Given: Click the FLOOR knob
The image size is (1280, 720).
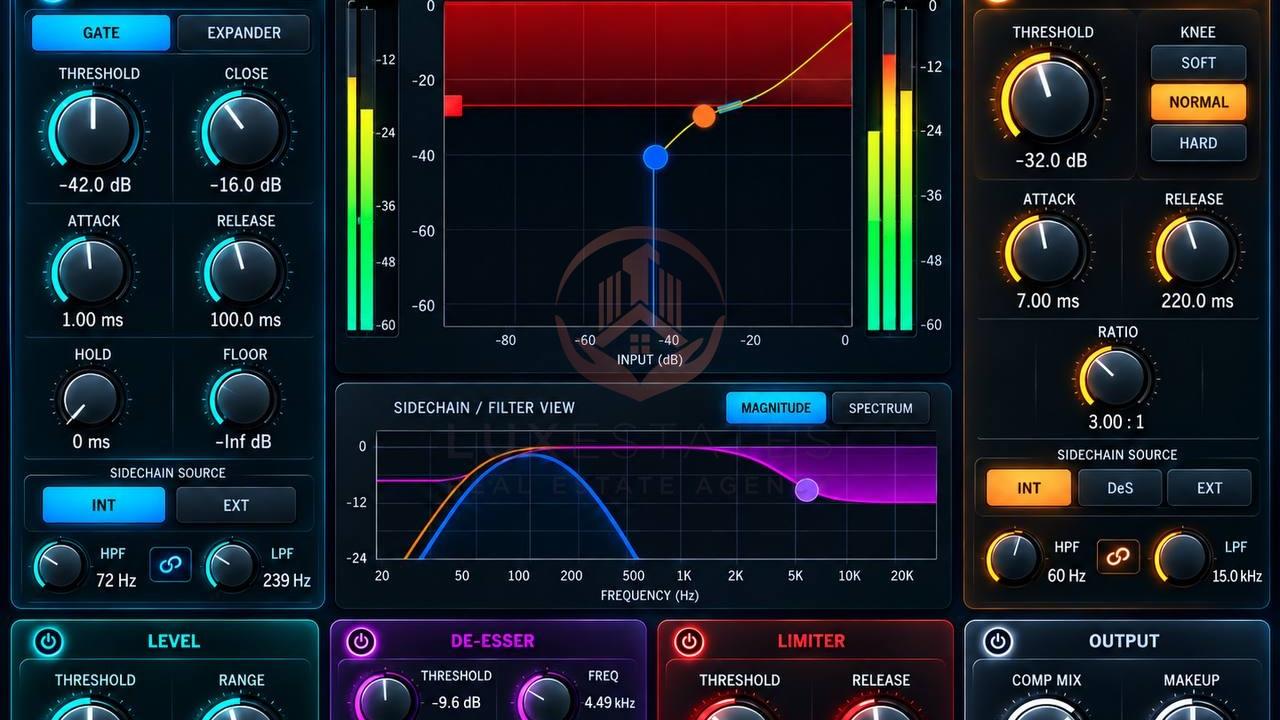Looking at the screenshot, I should pos(242,400).
